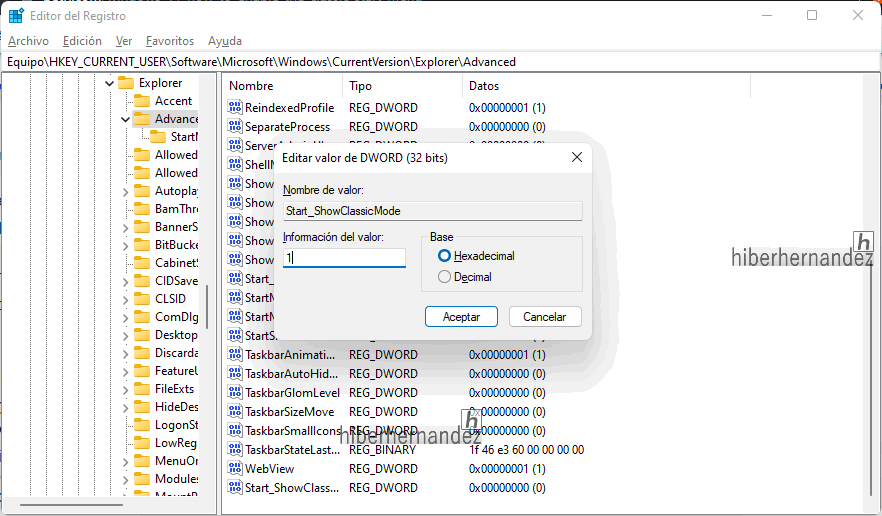Open the Edición menu
882x516 pixels.
(x=82, y=41)
